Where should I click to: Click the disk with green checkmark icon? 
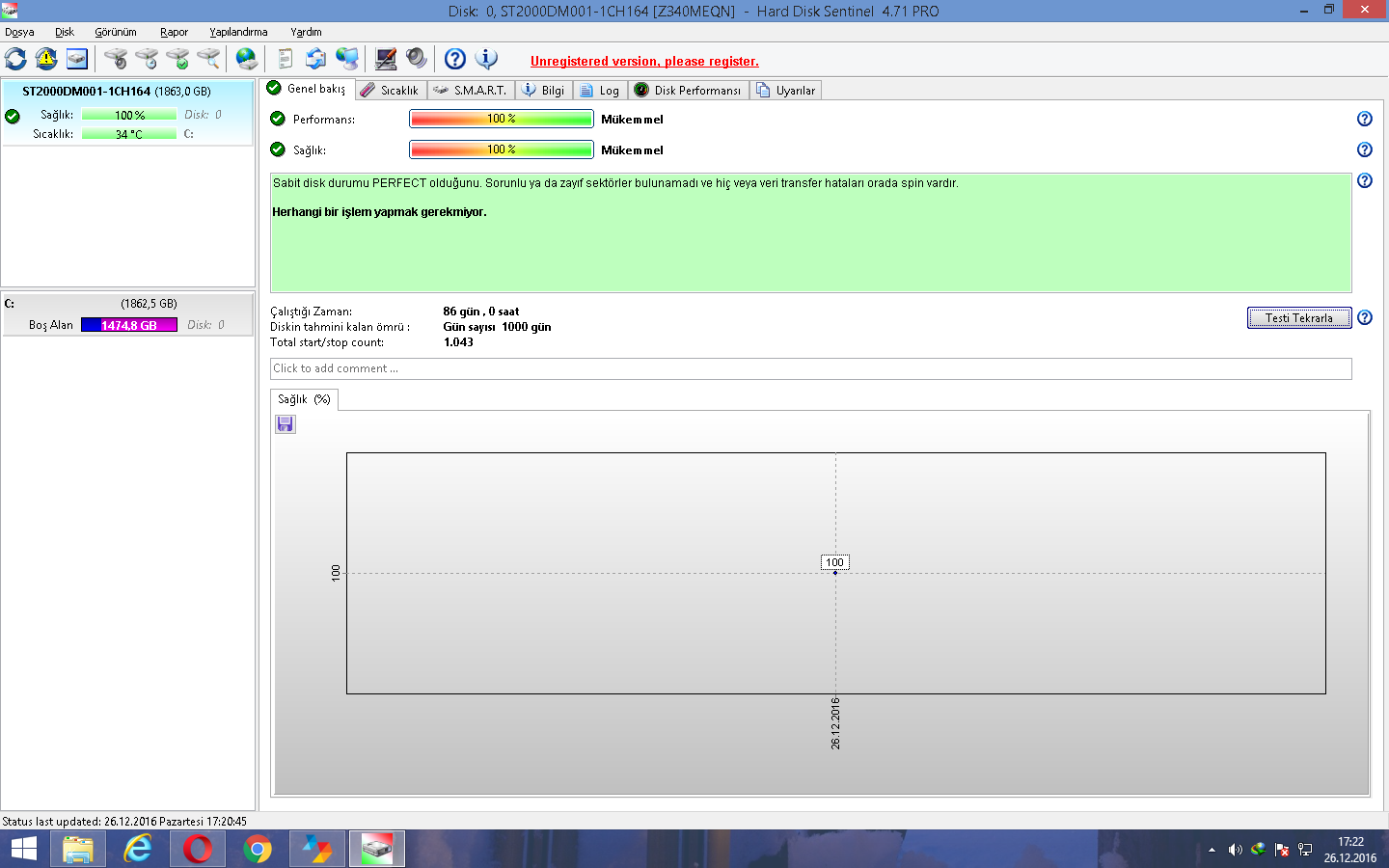[177, 59]
